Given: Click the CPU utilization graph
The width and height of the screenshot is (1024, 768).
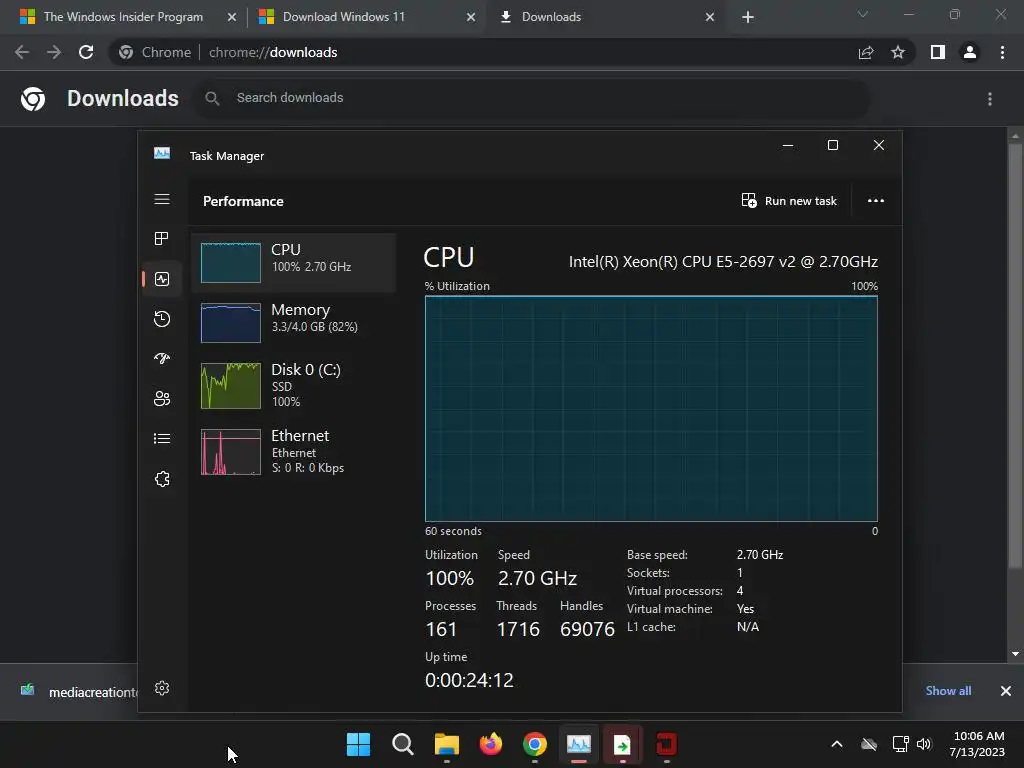Looking at the screenshot, I should pyautogui.click(x=651, y=409).
